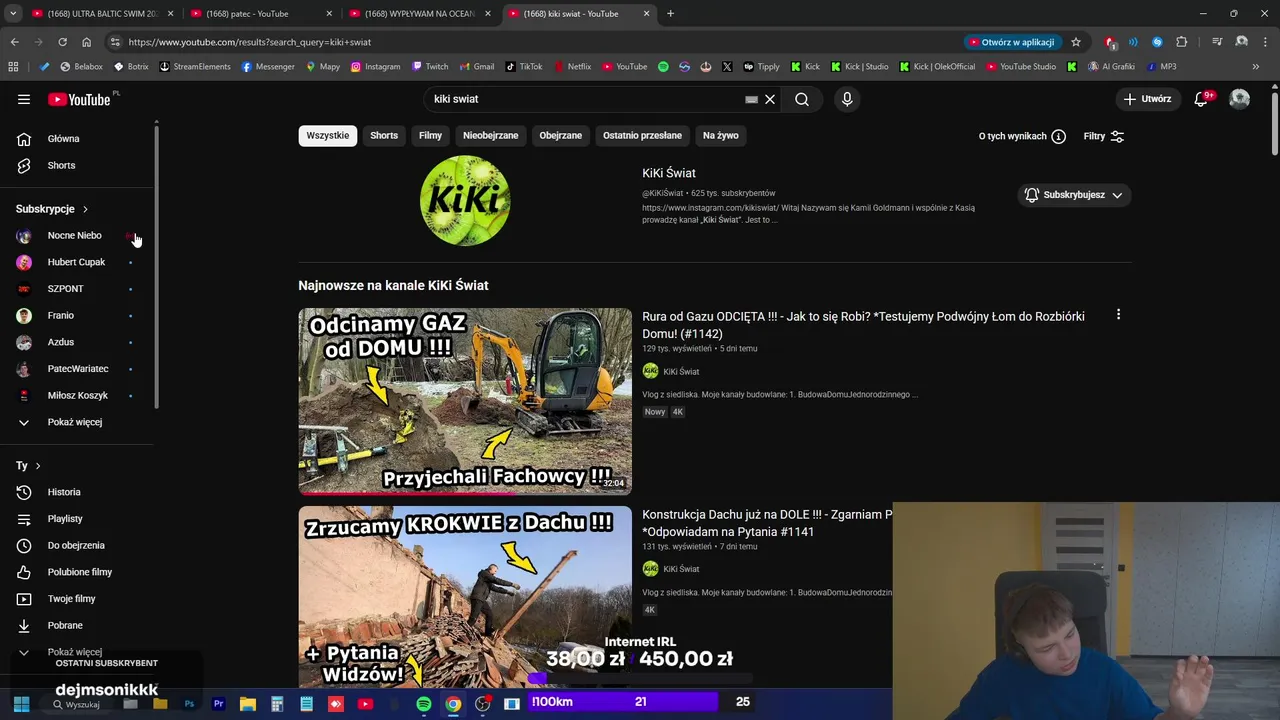Select Ostatnio przesłane filter chip
This screenshot has width=1280, height=720.
coord(642,135)
